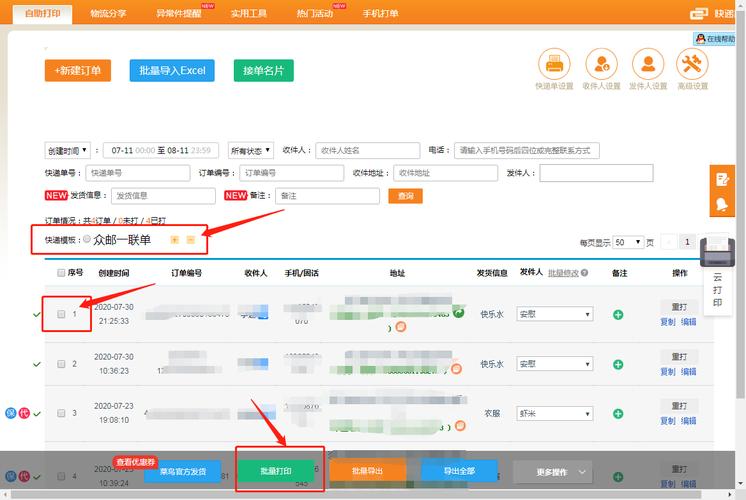Open 收件人设置 recipient settings icon
This screenshot has width=746, height=500.
coord(600,65)
